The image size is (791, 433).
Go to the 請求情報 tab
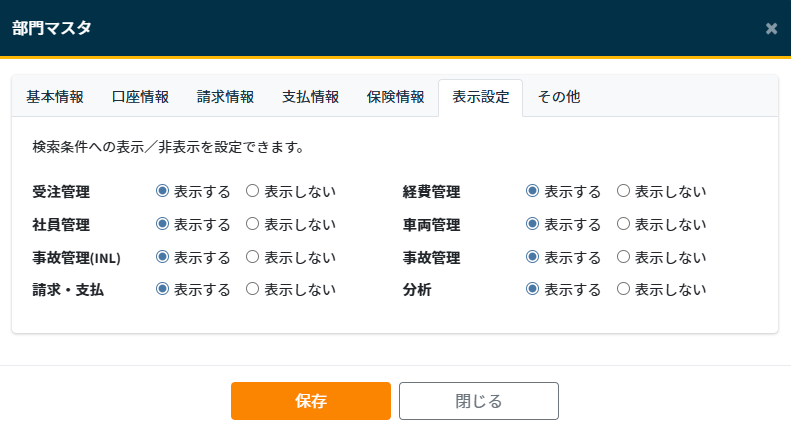click(x=225, y=97)
